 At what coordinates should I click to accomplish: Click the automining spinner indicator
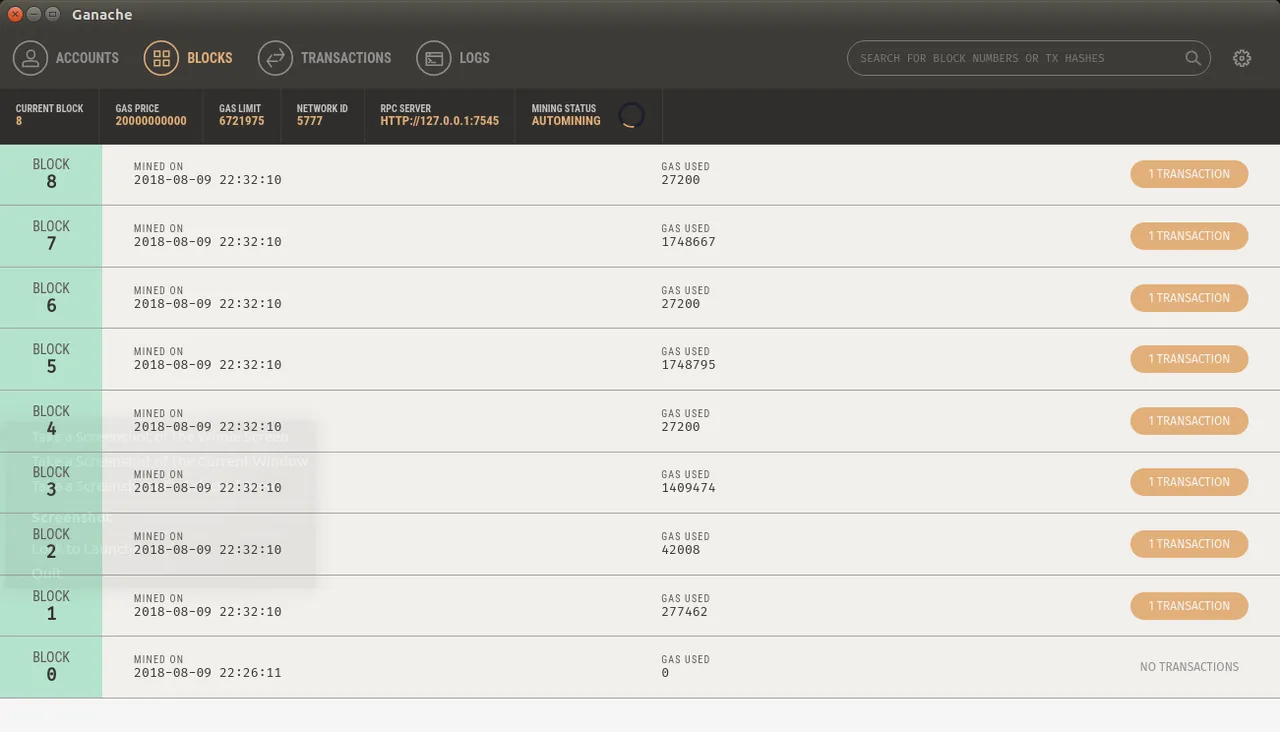click(631, 115)
